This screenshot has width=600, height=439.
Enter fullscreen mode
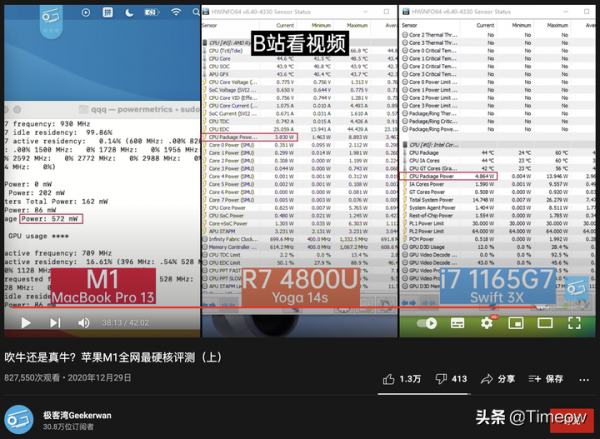click(x=574, y=323)
